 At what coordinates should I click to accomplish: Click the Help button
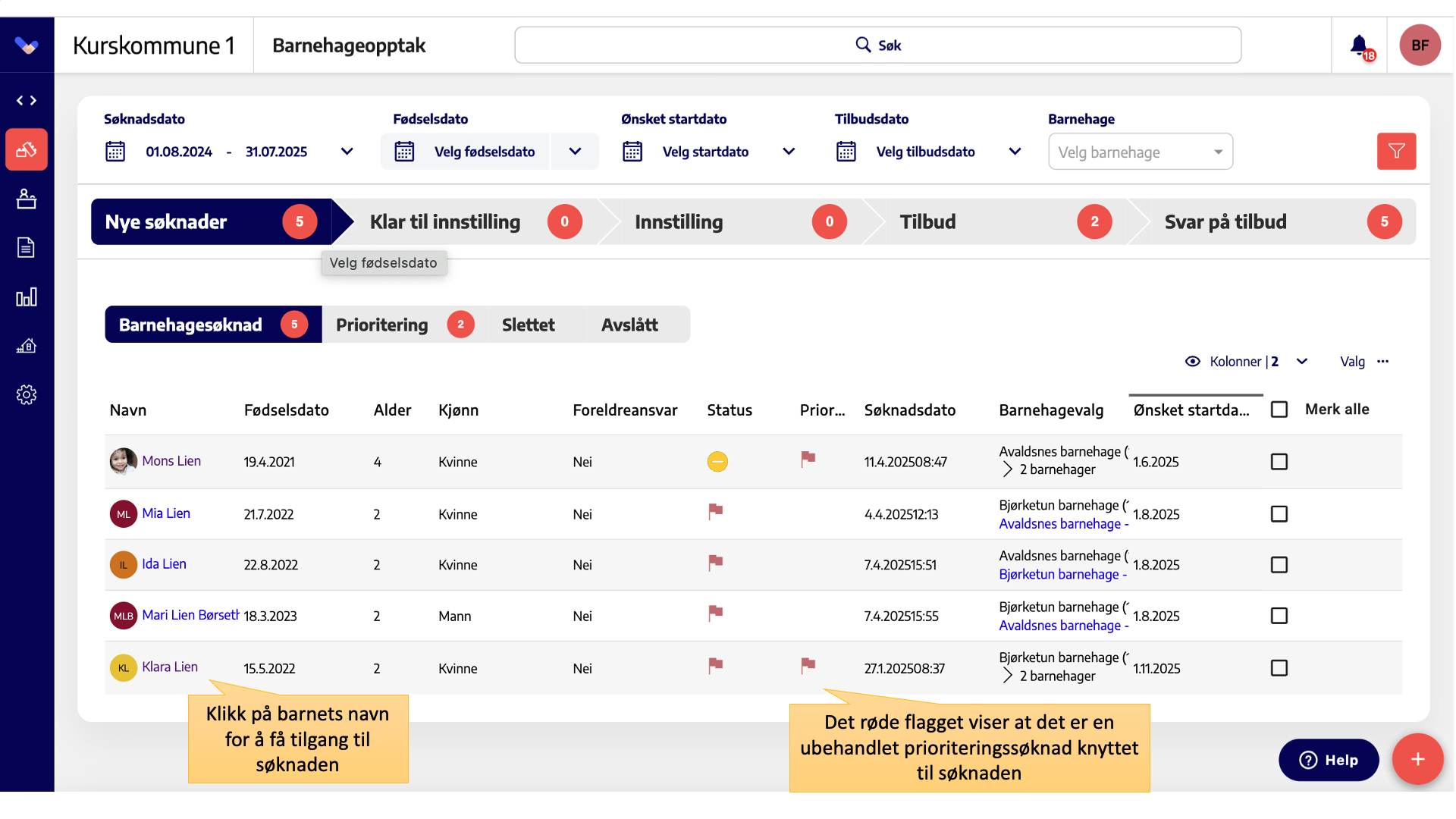1329,760
